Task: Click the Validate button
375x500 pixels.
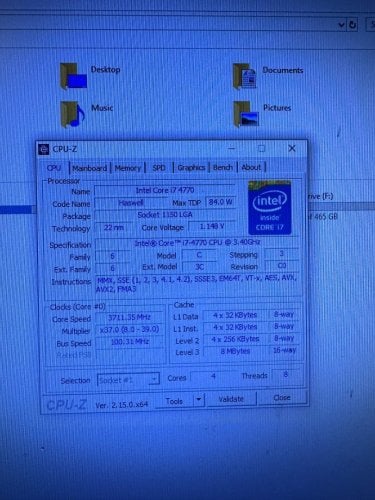Action: pos(231,399)
